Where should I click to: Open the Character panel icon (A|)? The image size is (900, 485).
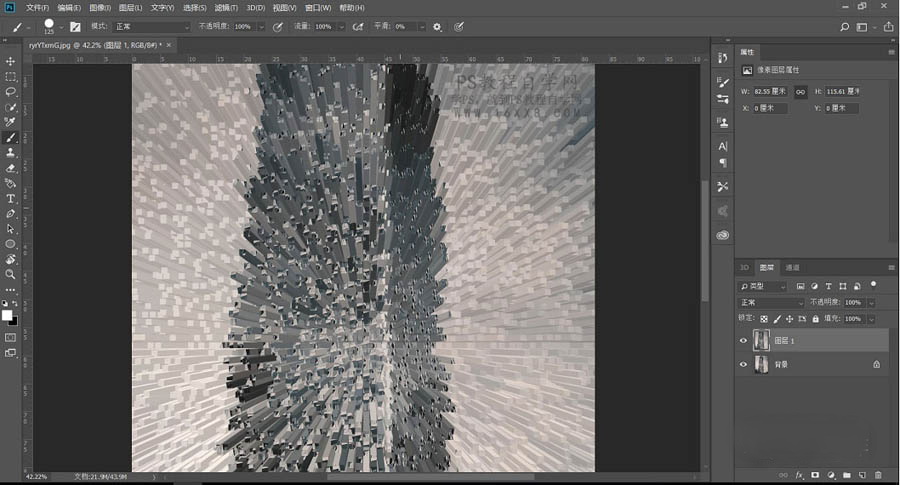click(723, 146)
